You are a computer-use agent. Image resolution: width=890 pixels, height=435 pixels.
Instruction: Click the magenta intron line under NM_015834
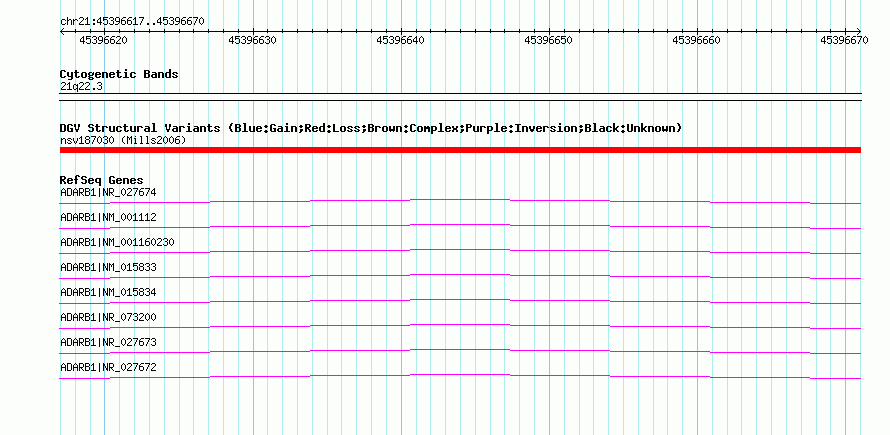tap(460, 300)
